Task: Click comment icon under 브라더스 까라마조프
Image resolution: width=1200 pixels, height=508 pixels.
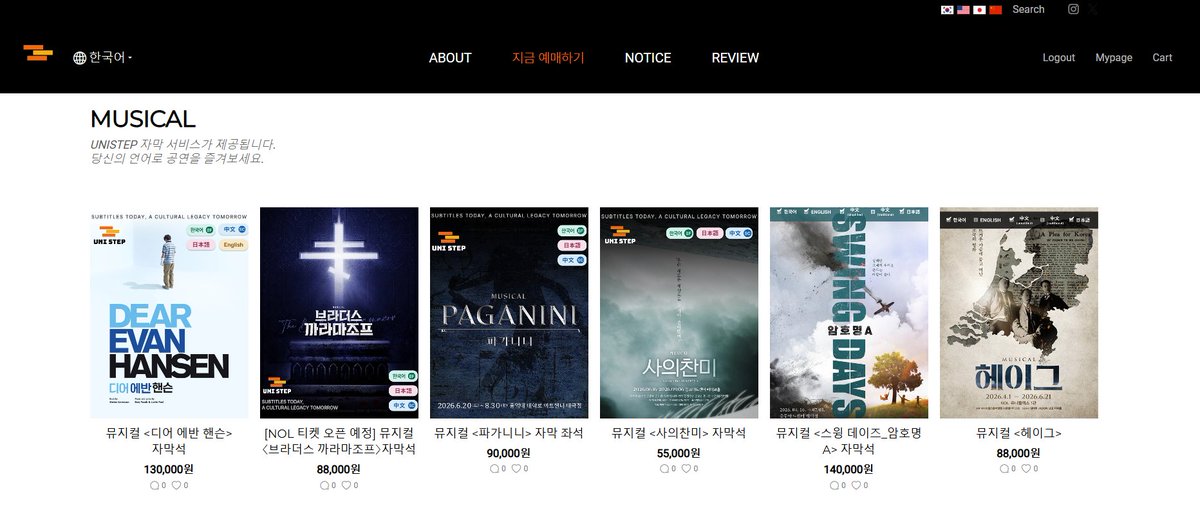Action: (325, 485)
